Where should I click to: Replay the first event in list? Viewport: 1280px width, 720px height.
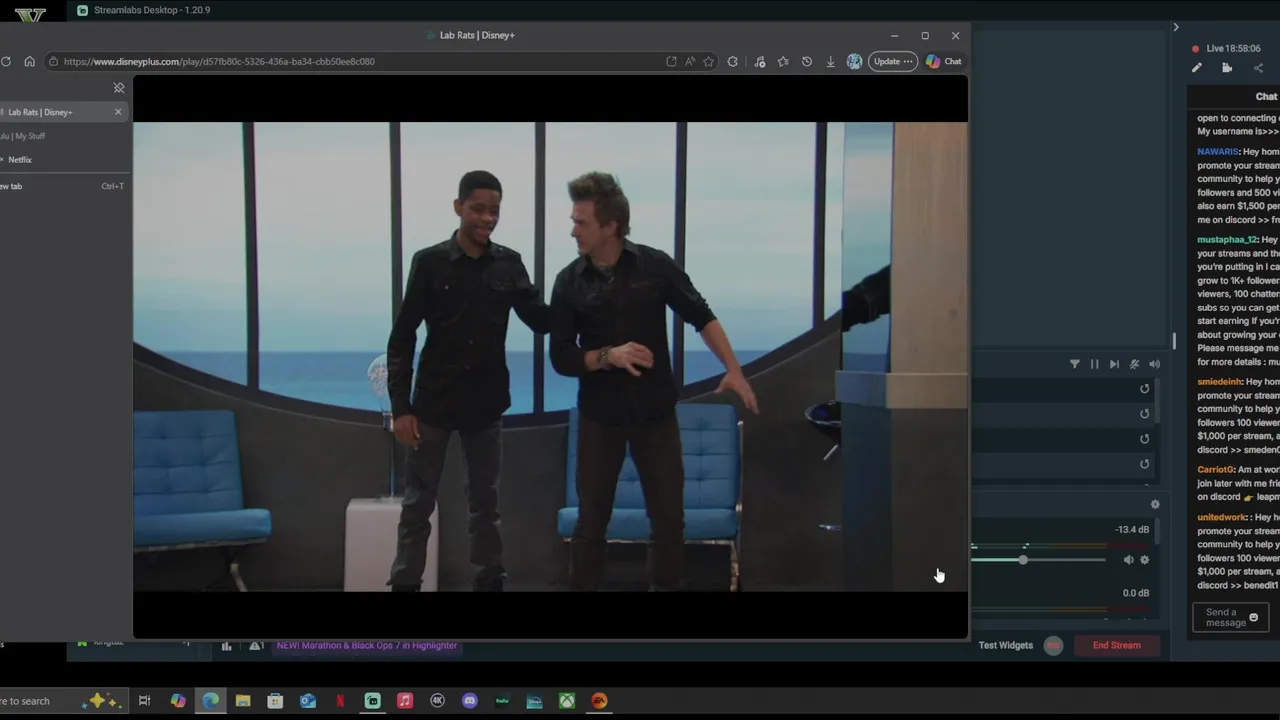pyautogui.click(x=1145, y=389)
